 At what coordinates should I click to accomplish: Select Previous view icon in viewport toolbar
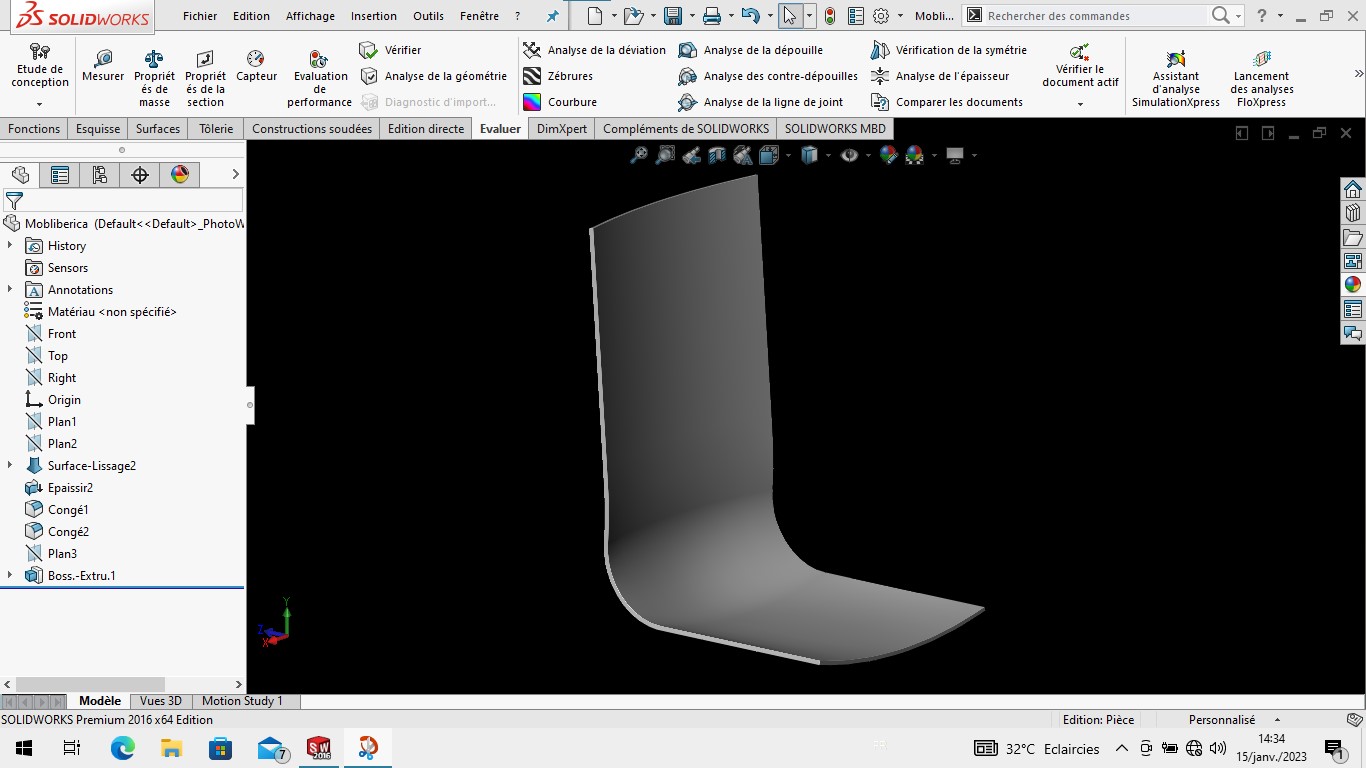pyautogui.click(x=691, y=155)
